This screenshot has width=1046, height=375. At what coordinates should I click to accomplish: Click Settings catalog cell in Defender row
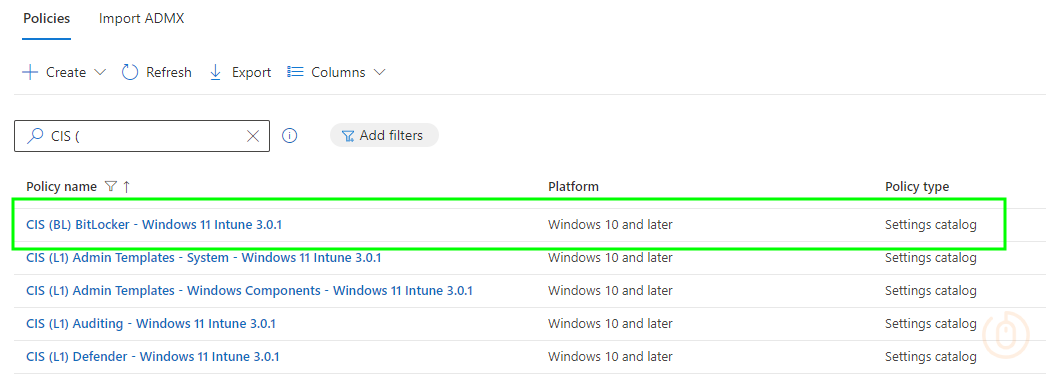(x=931, y=357)
